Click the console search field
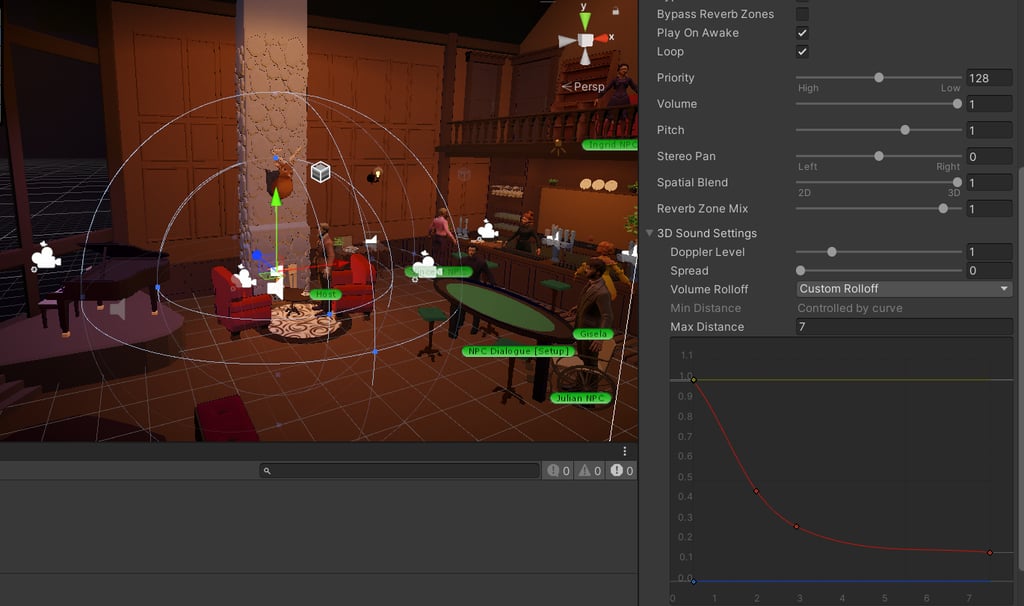Image resolution: width=1024 pixels, height=606 pixels. (x=399, y=471)
